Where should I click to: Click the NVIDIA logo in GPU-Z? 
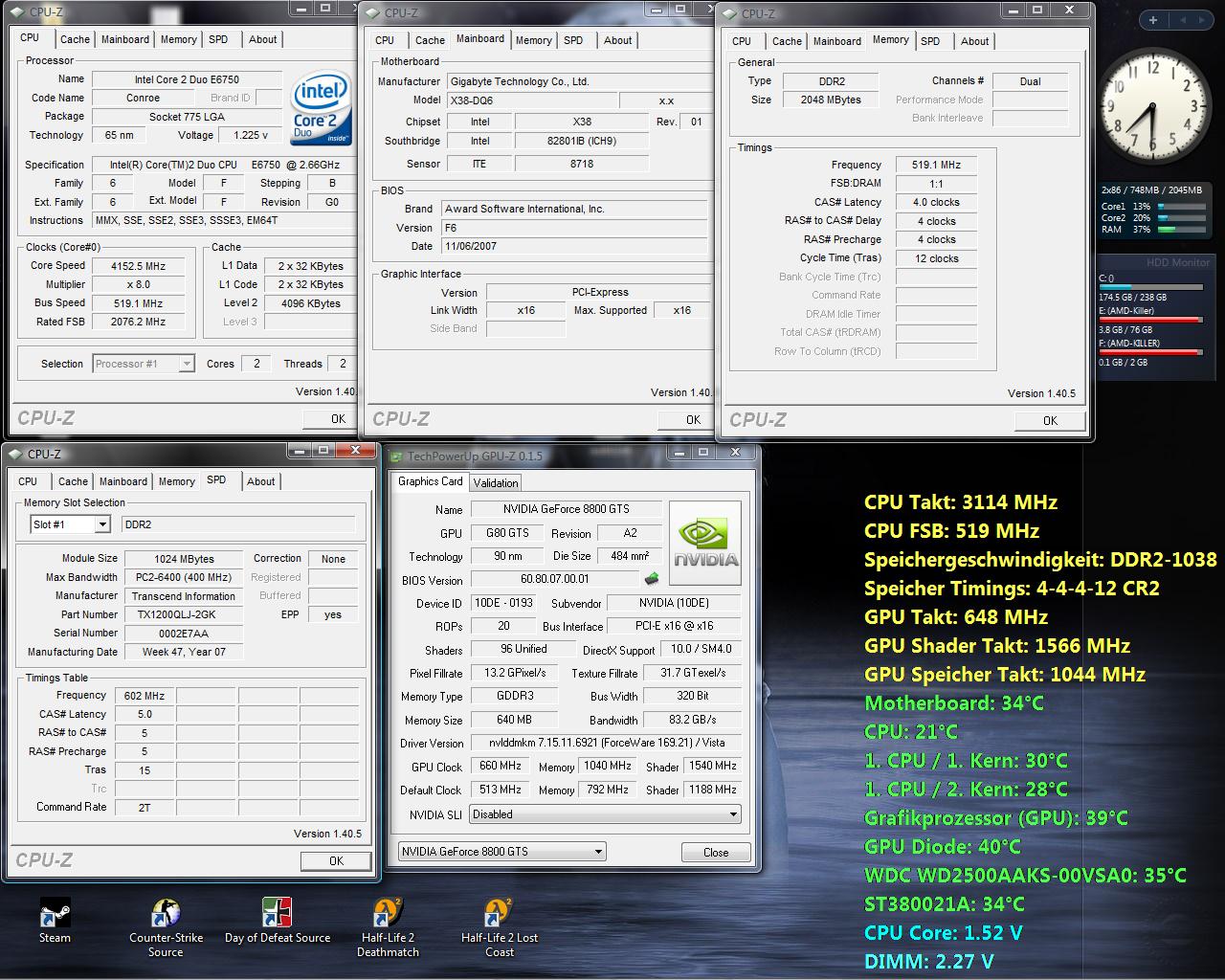[705, 543]
